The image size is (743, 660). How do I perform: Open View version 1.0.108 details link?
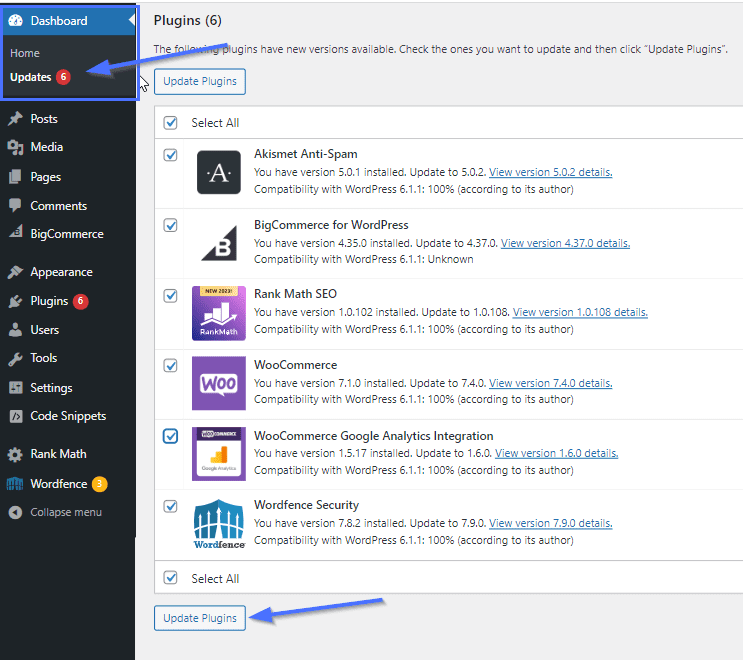tap(580, 312)
